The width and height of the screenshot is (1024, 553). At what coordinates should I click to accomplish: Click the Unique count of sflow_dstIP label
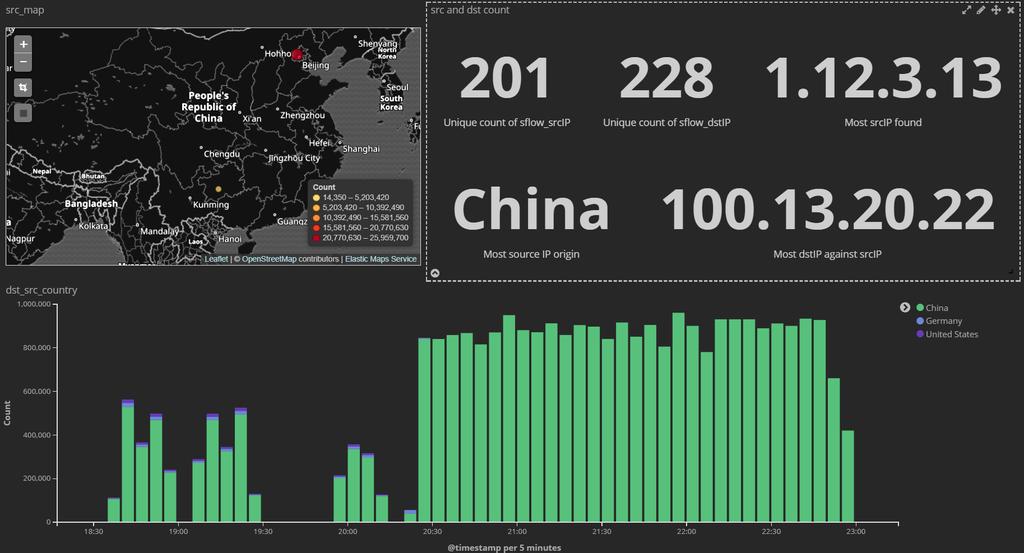(667, 122)
